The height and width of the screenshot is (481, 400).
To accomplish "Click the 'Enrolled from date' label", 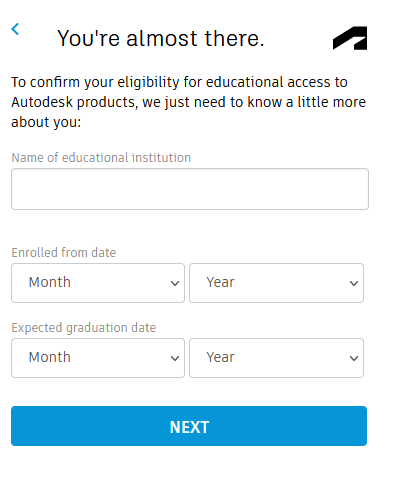I will click(64, 253).
